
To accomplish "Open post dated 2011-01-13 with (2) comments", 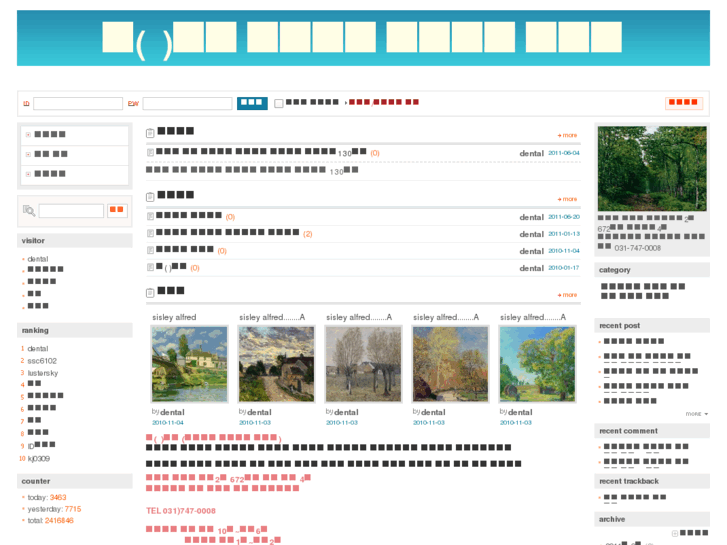I will 228,233.
